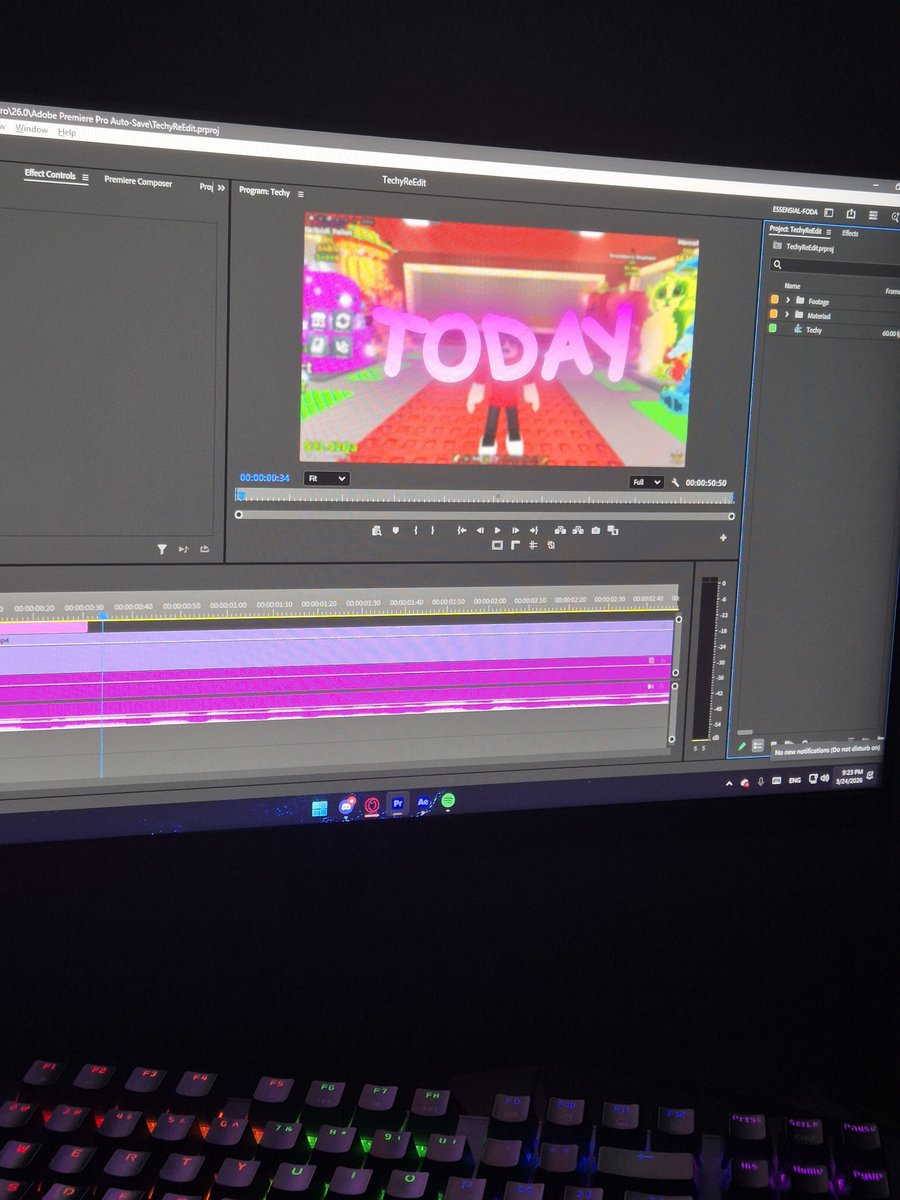Open the Window menu
This screenshot has height=1200, width=900.
point(31,130)
